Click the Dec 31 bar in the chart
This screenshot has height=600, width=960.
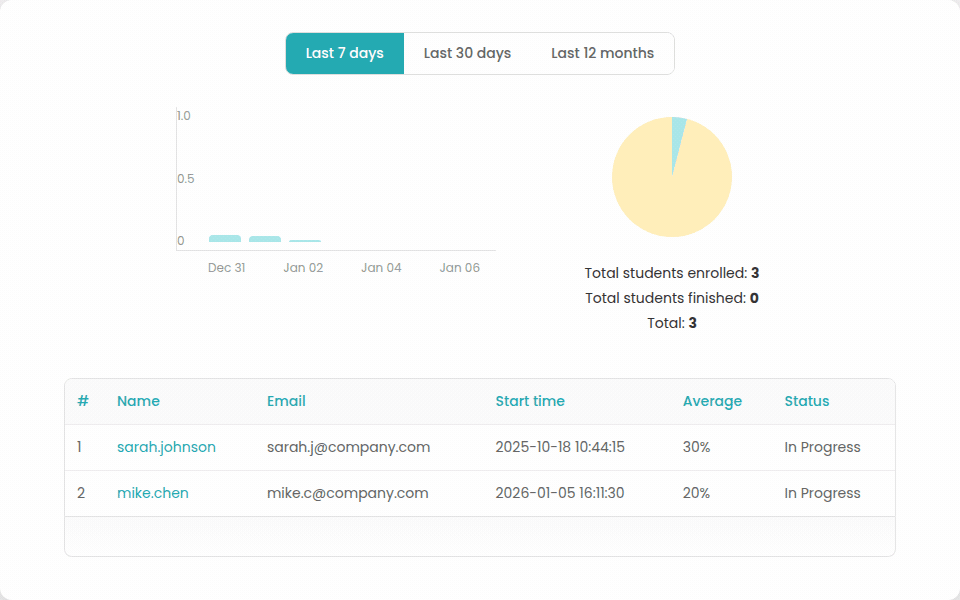pyautogui.click(x=225, y=238)
